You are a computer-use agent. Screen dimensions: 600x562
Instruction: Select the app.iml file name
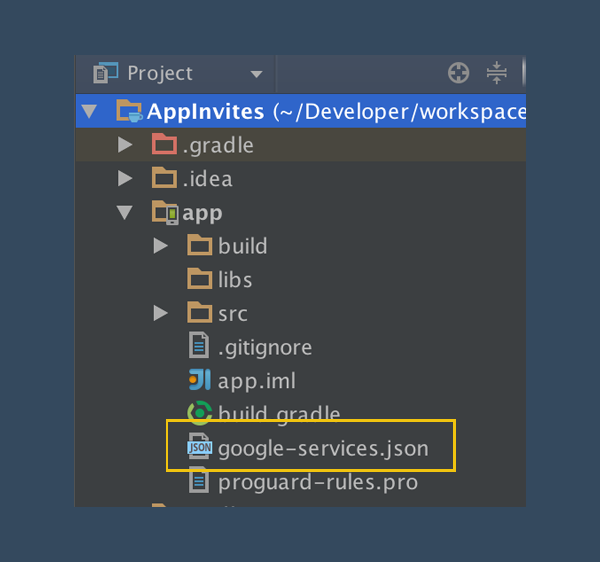[x=256, y=381]
